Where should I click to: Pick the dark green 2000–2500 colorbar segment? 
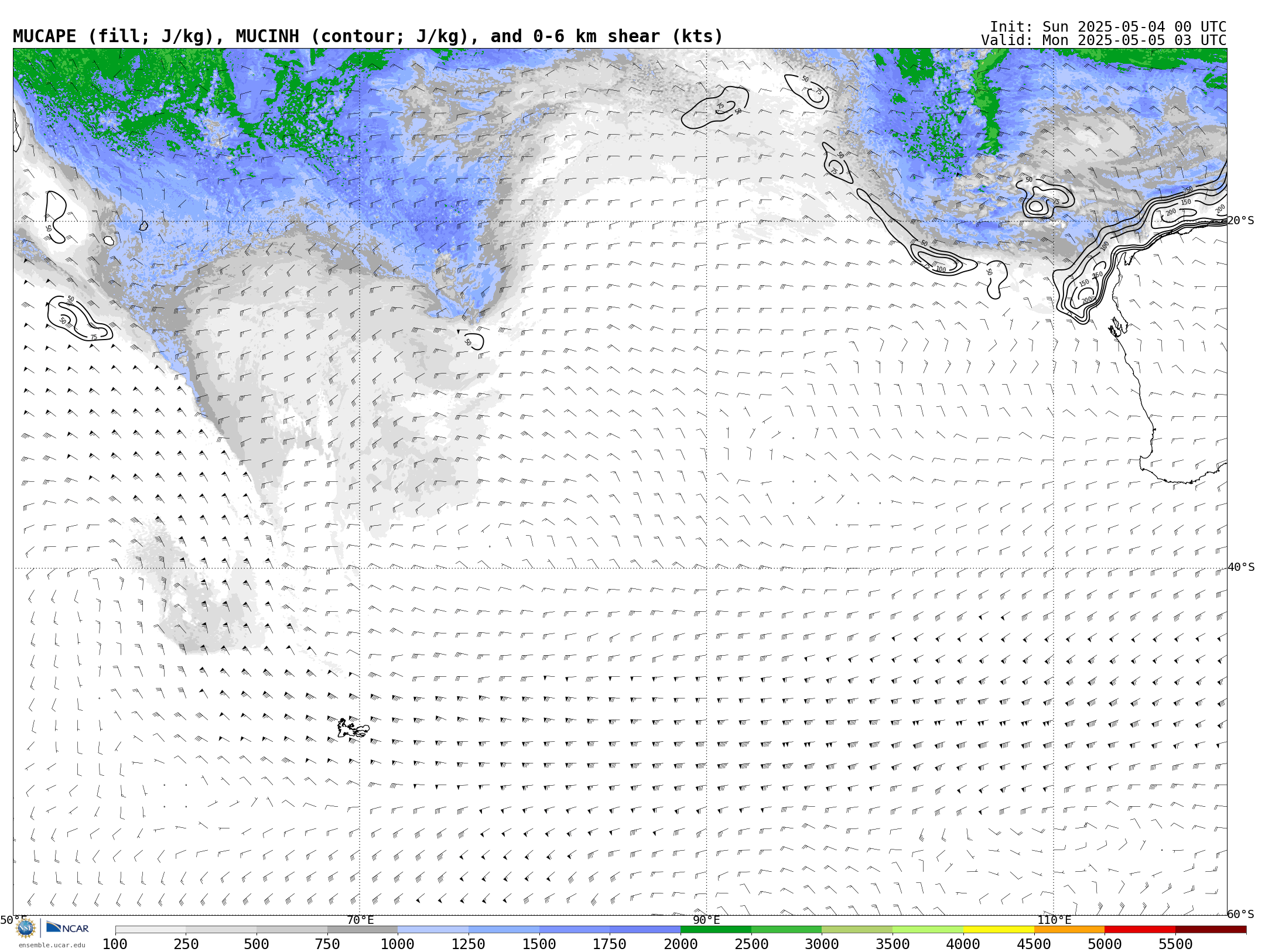[x=716, y=930]
